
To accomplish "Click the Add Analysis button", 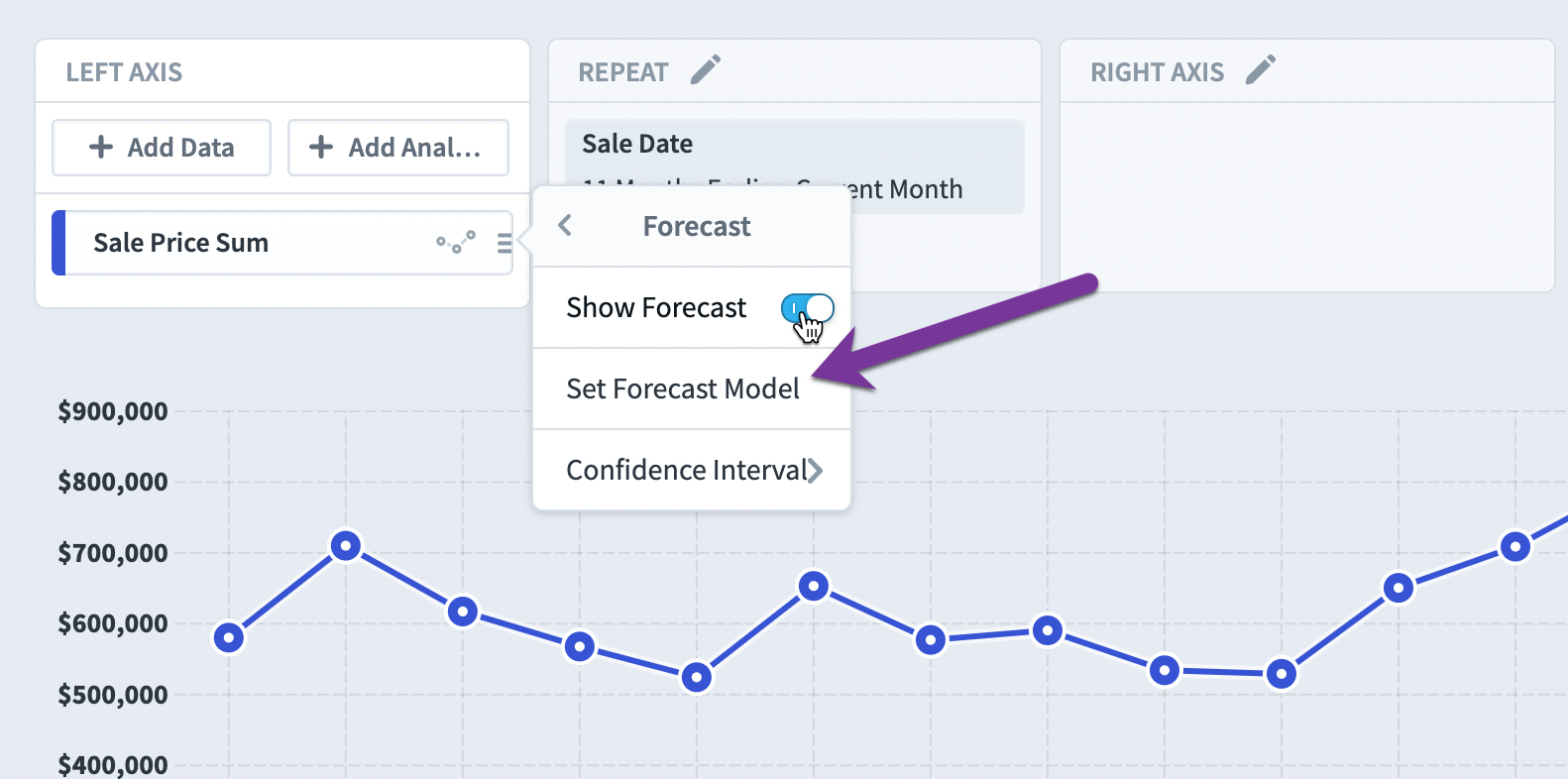I will coord(398,148).
